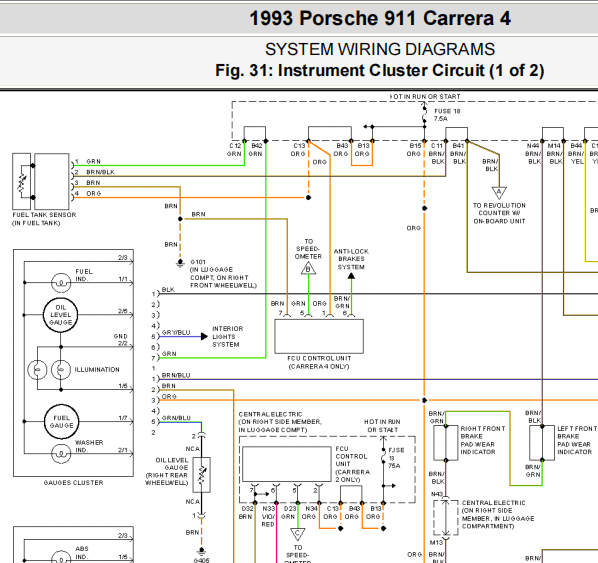The image size is (598, 563).
Task: Click the ABS Ind. lamp symbol
Action: tap(61, 558)
